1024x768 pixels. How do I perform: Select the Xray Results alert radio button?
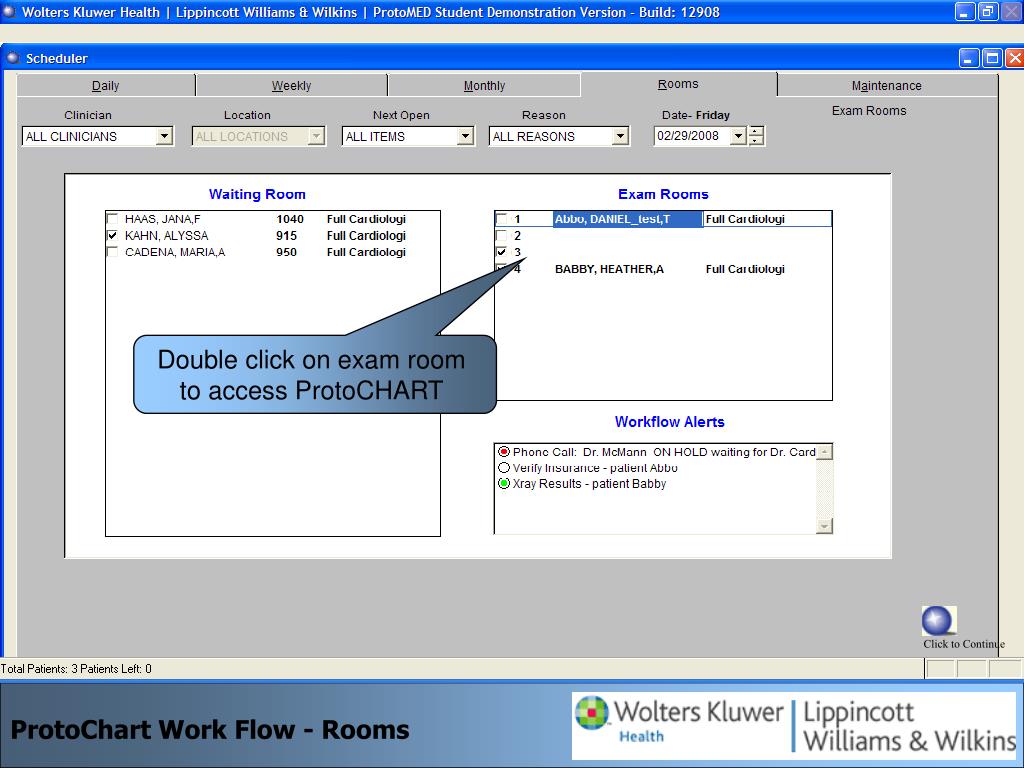pos(504,484)
